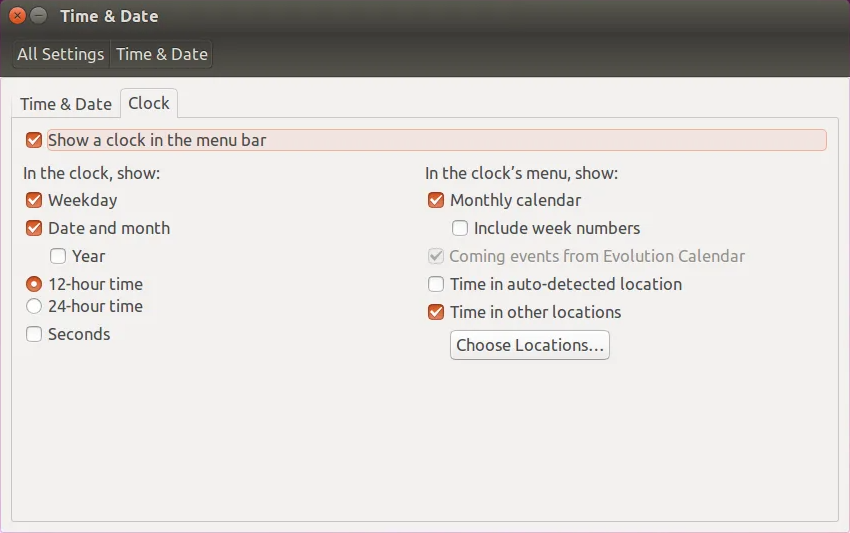Open Choose Locations dialog

(530, 345)
